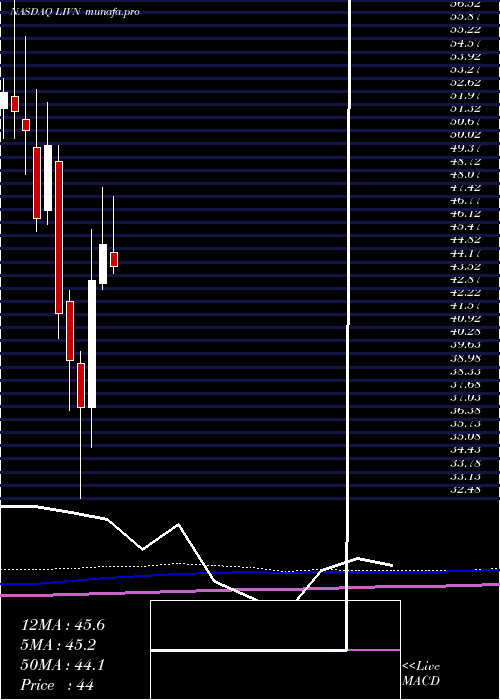Click the 48.07 price axis label
The image size is (500, 700).
466,174
